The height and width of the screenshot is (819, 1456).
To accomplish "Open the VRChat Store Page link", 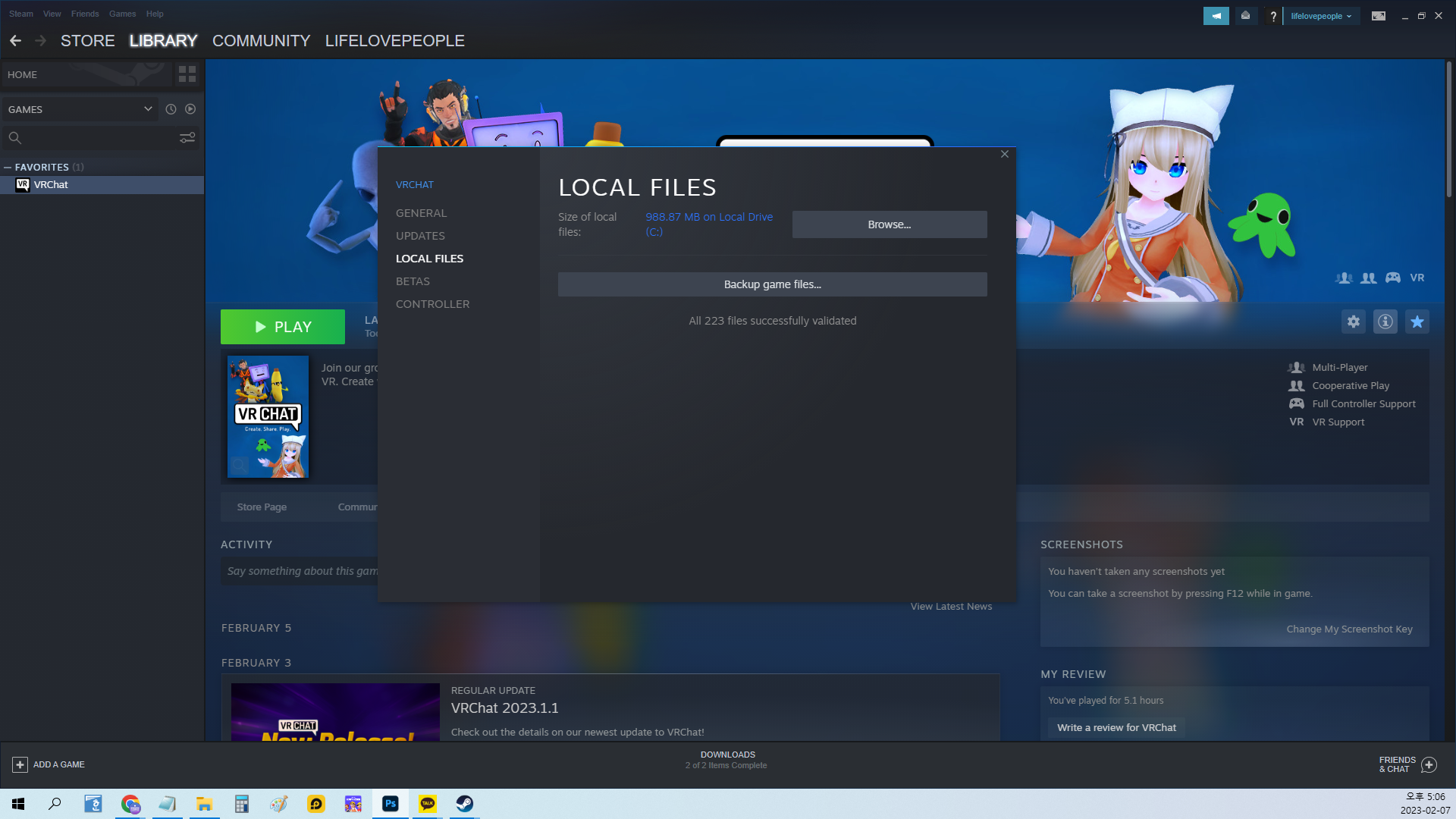I will point(262,507).
